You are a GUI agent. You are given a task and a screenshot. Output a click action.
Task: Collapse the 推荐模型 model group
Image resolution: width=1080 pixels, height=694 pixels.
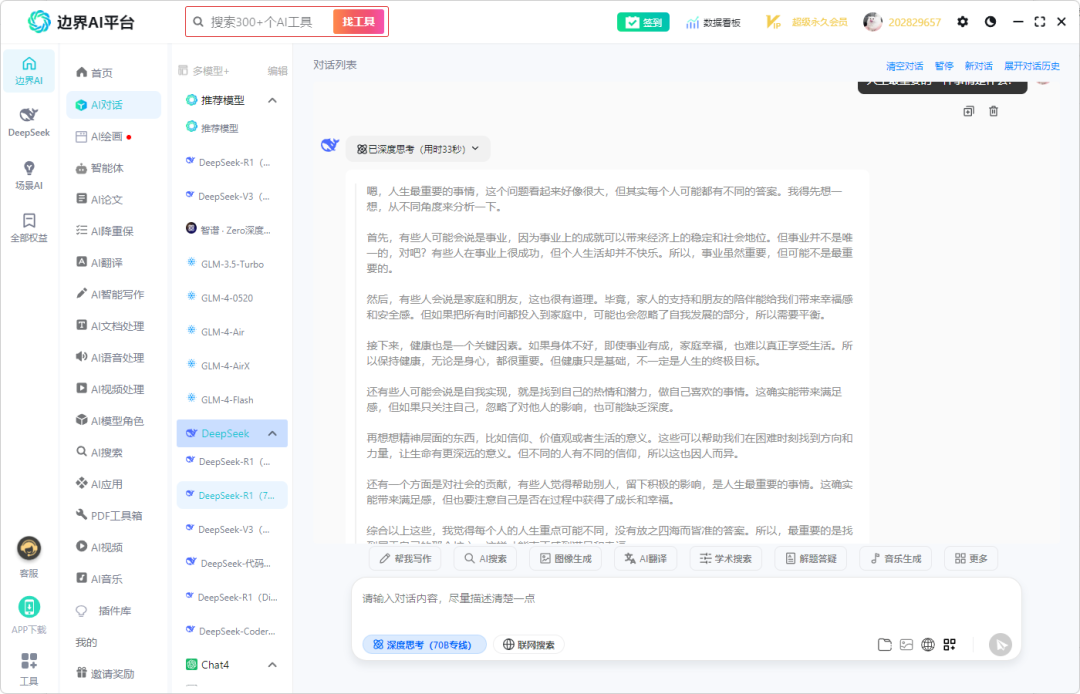272,100
